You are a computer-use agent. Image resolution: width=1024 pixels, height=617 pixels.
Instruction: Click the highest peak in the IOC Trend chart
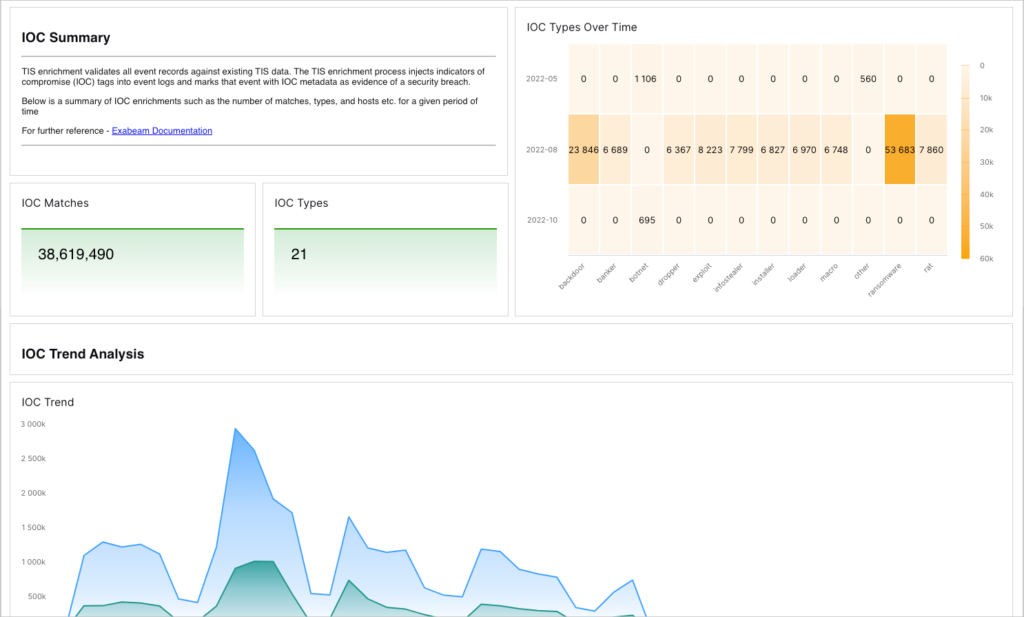point(235,429)
